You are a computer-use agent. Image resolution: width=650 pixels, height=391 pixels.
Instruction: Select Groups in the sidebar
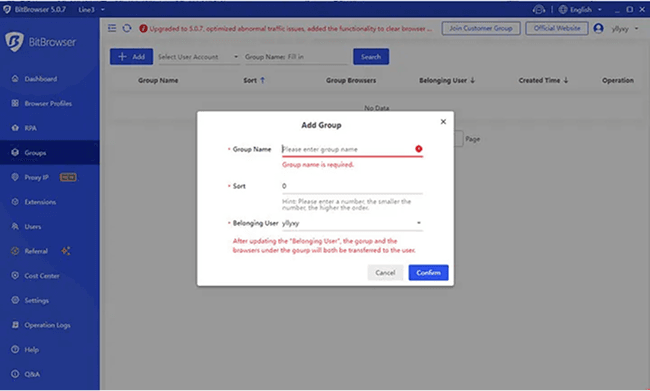click(50, 153)
